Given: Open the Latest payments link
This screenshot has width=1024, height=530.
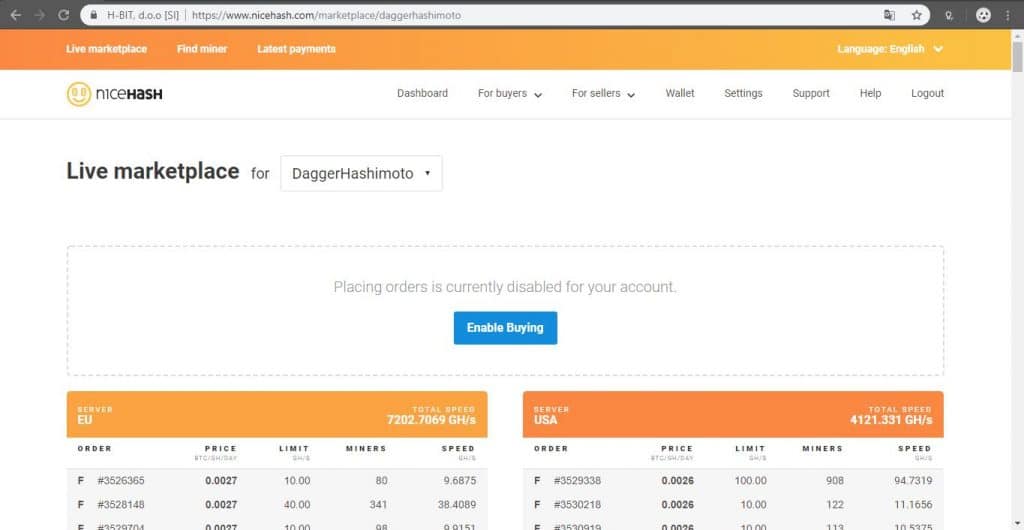Looking at the screenshot, I should pos(296,49).
